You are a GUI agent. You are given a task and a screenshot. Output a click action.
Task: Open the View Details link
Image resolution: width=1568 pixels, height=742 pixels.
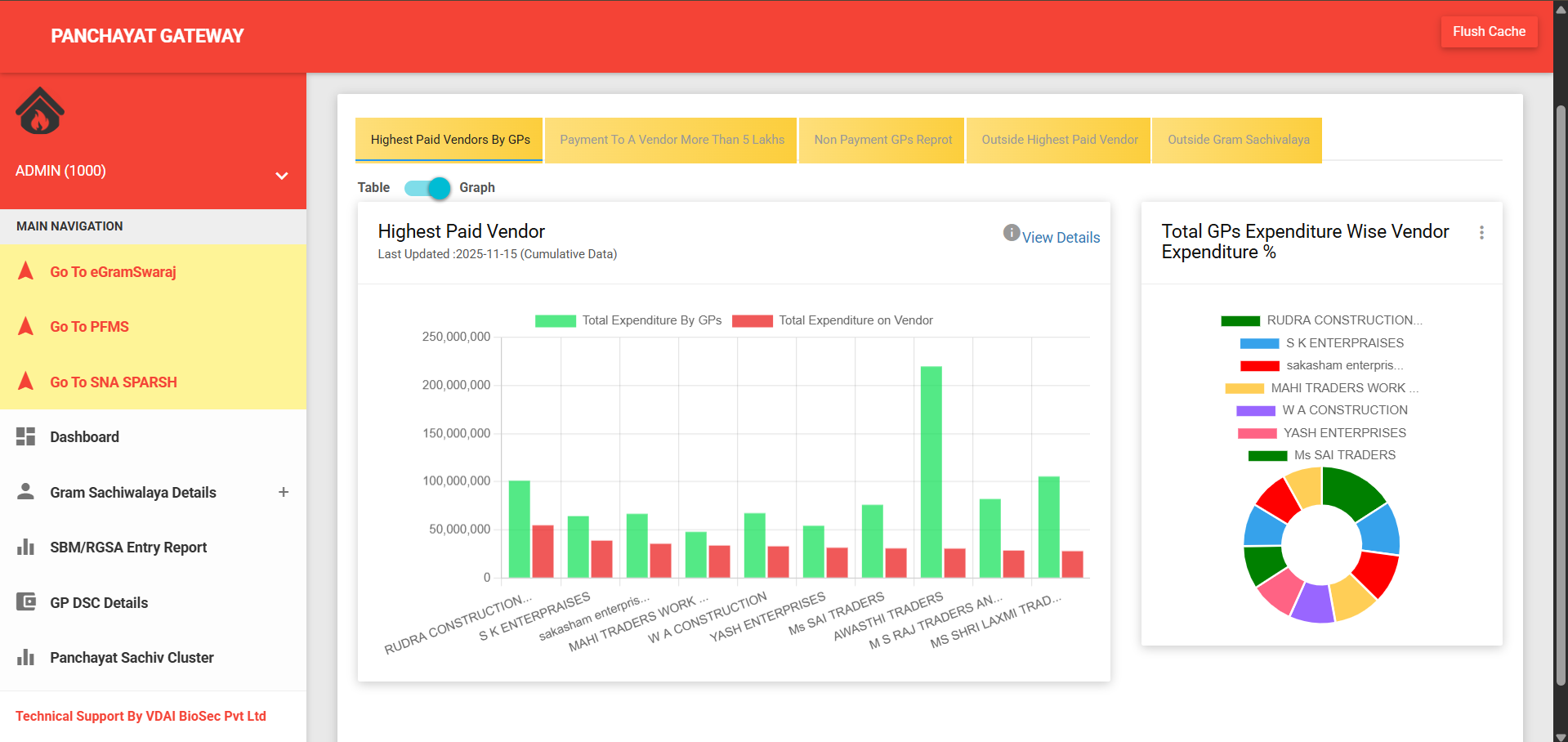[1061, 238]
